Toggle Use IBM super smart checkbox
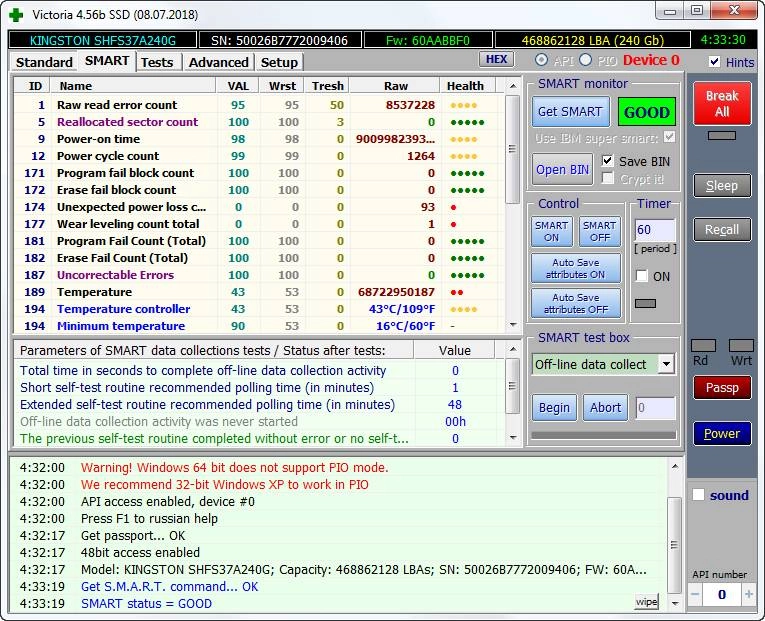The image size is (765, 621). [x=669, y=137]
